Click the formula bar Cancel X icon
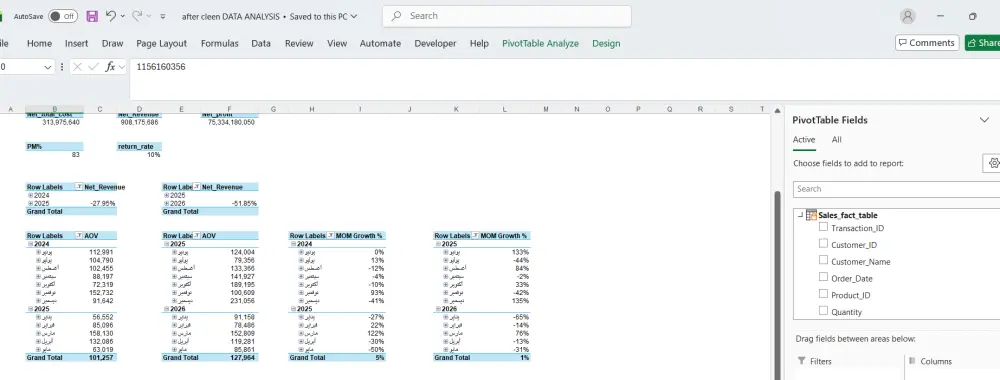 click(77, 66)
